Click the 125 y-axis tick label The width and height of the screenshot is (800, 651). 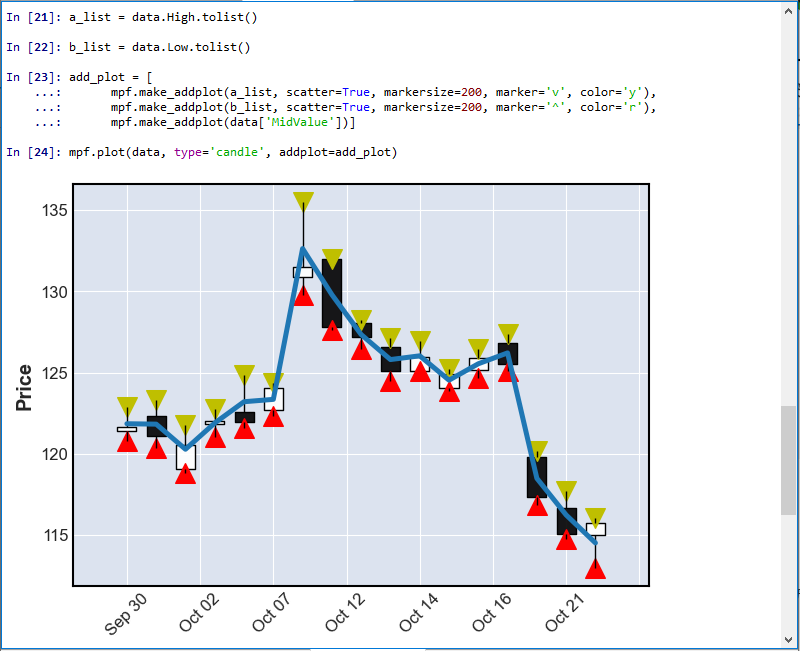point(55,373)
